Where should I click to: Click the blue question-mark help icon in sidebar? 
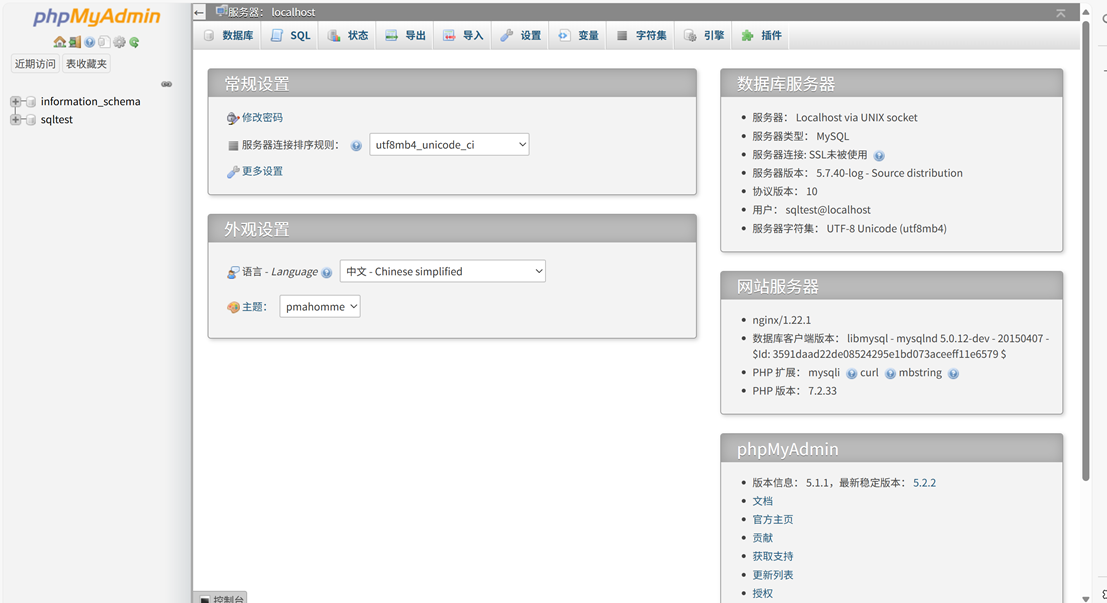pos(89,42)
